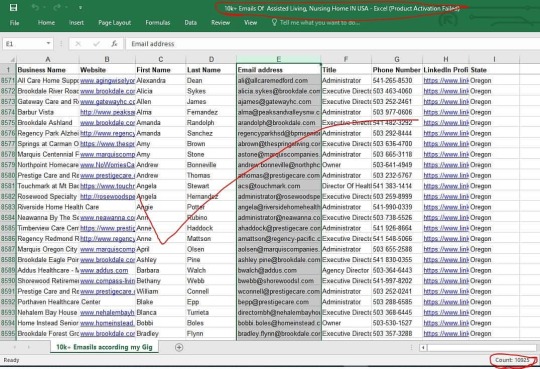This screenshot has width=540, height=369.
Task: Click the Enter checkmark icon in formula bar
Action: click(x=96, y=44)
